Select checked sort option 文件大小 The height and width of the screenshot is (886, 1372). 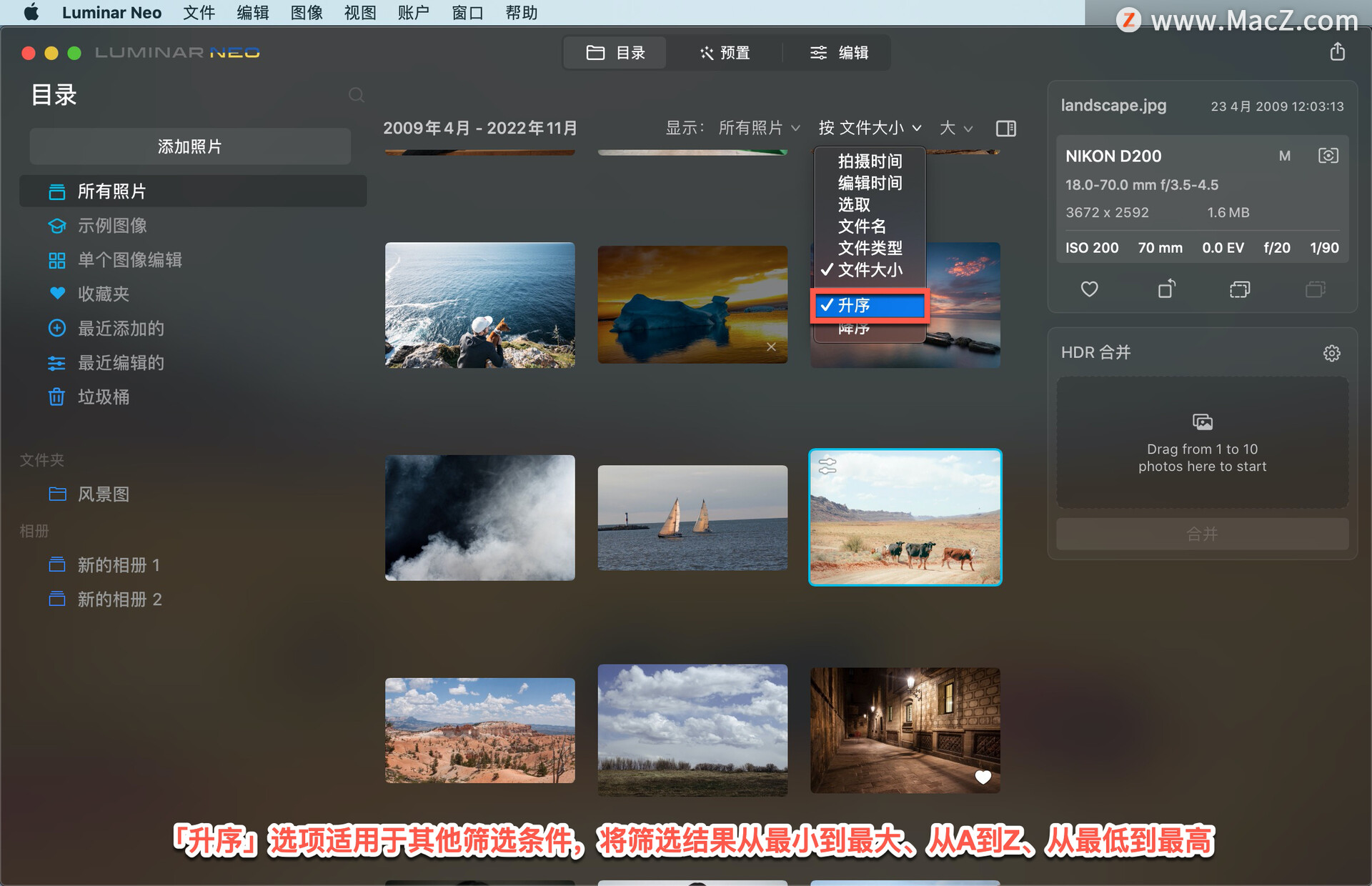pyautogui.click(x=870, y=270)
